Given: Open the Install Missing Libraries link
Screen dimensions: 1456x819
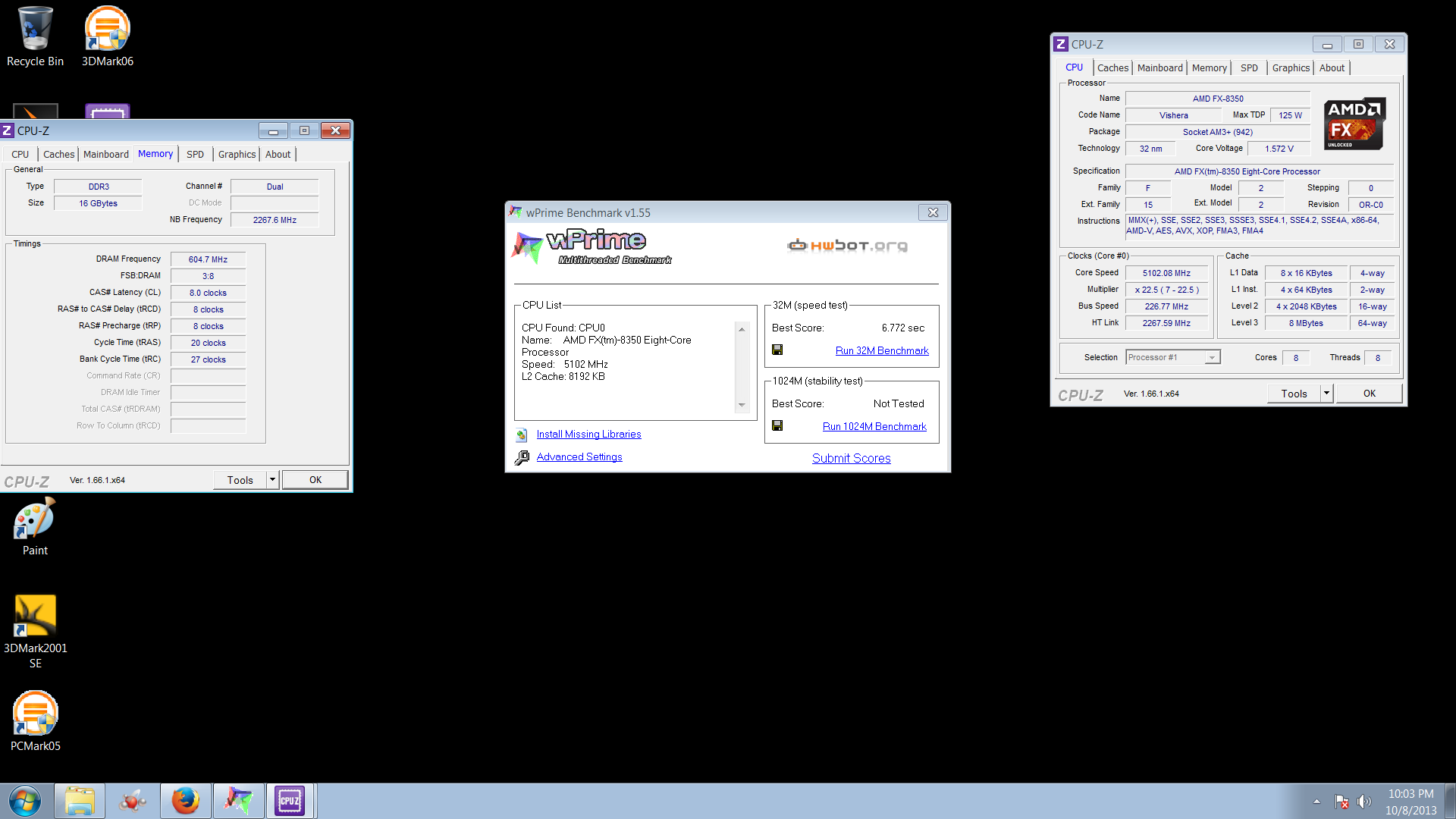Looking at the screenshot, I should coord(588,434).
